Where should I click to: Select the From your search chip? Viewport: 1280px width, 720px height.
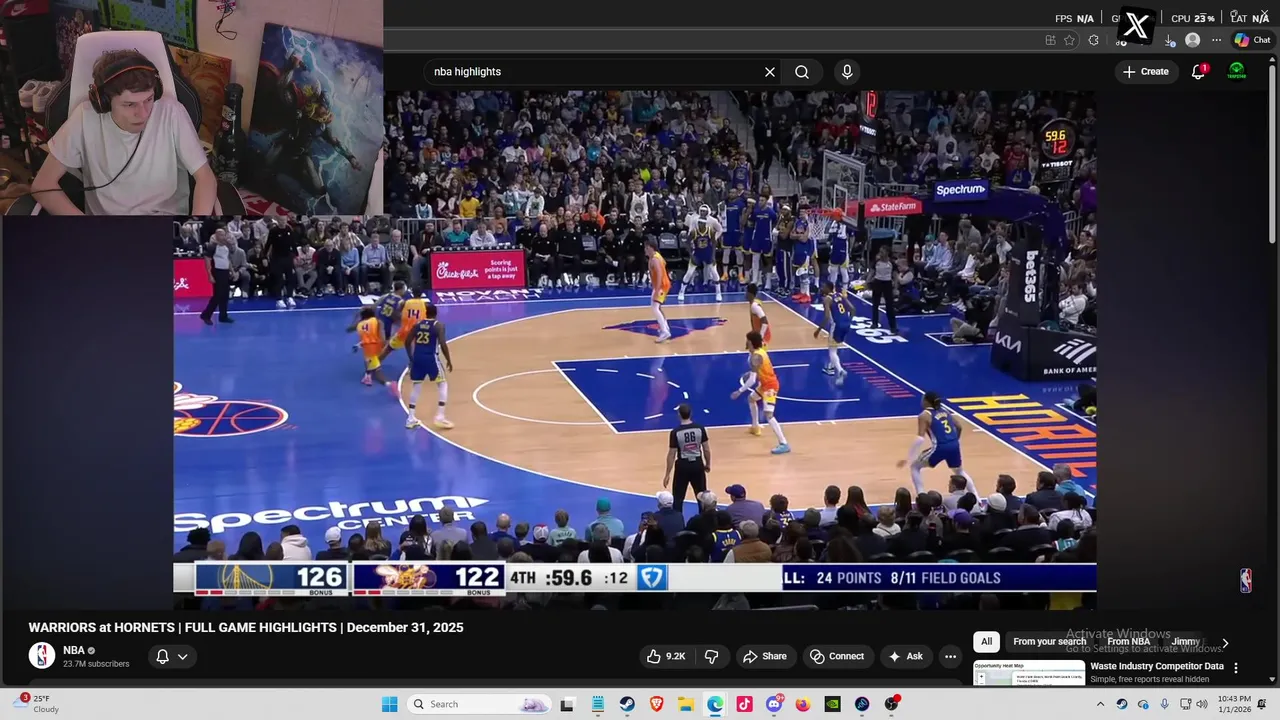(x=1049, y=642)
